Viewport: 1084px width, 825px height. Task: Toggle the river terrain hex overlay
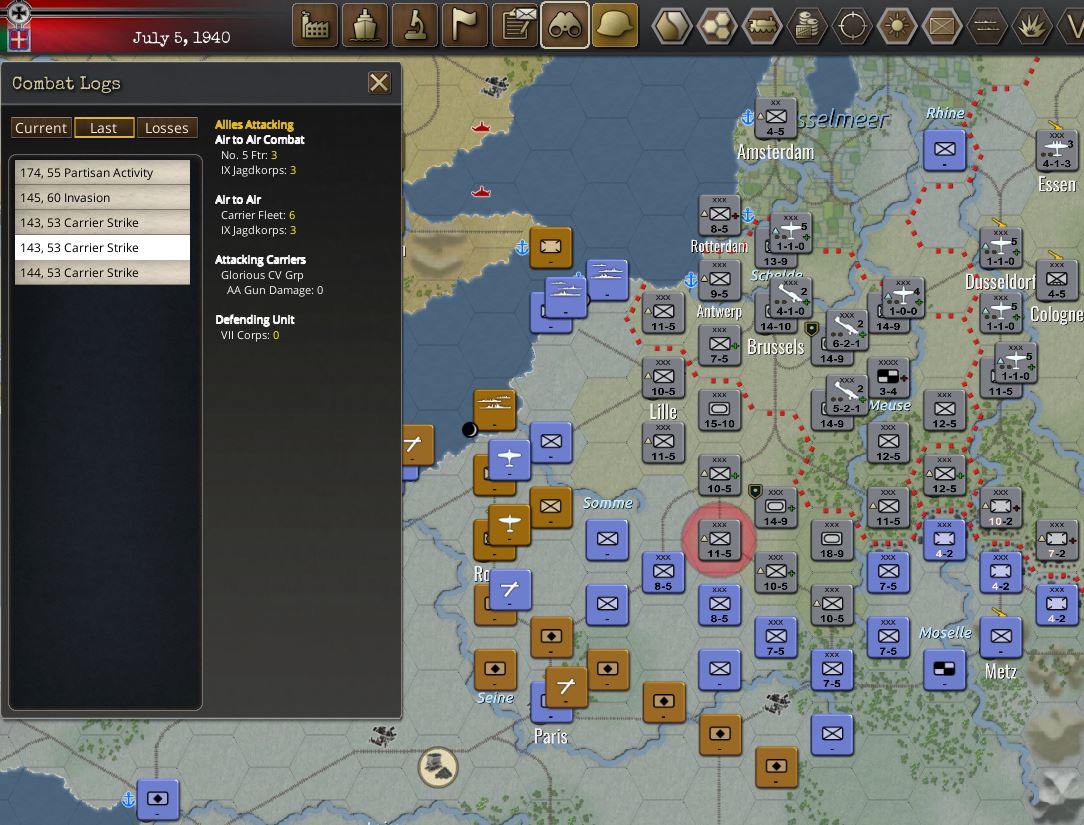tap(672, 26)
